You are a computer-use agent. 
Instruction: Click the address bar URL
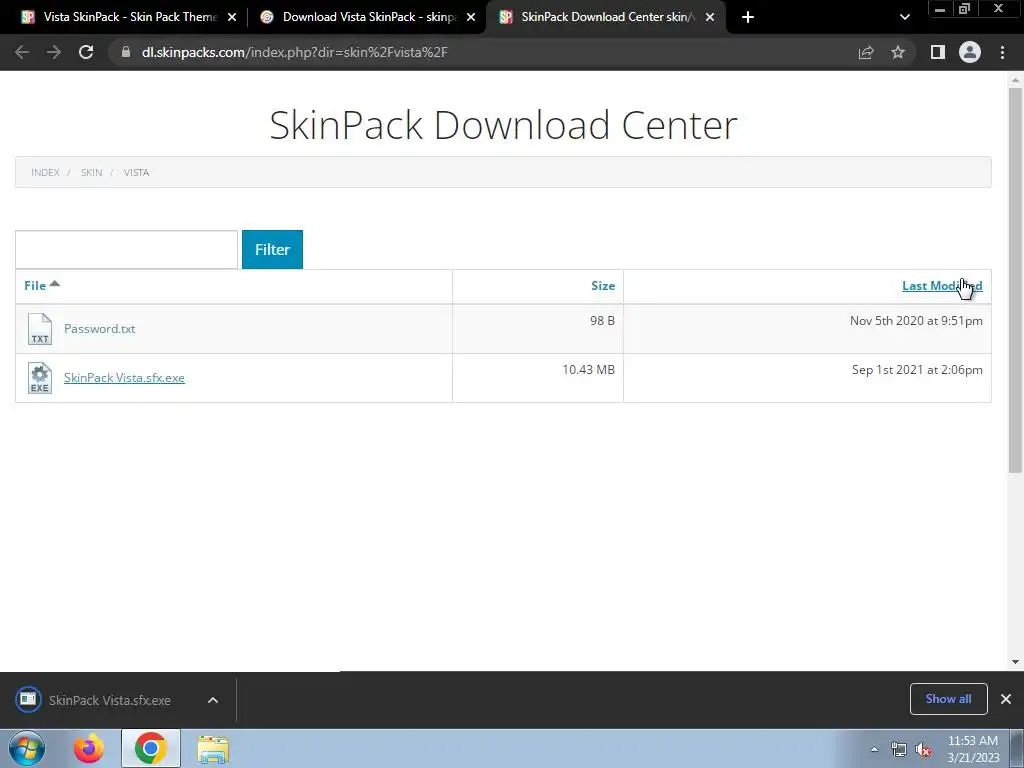click(x=295, y=52)
